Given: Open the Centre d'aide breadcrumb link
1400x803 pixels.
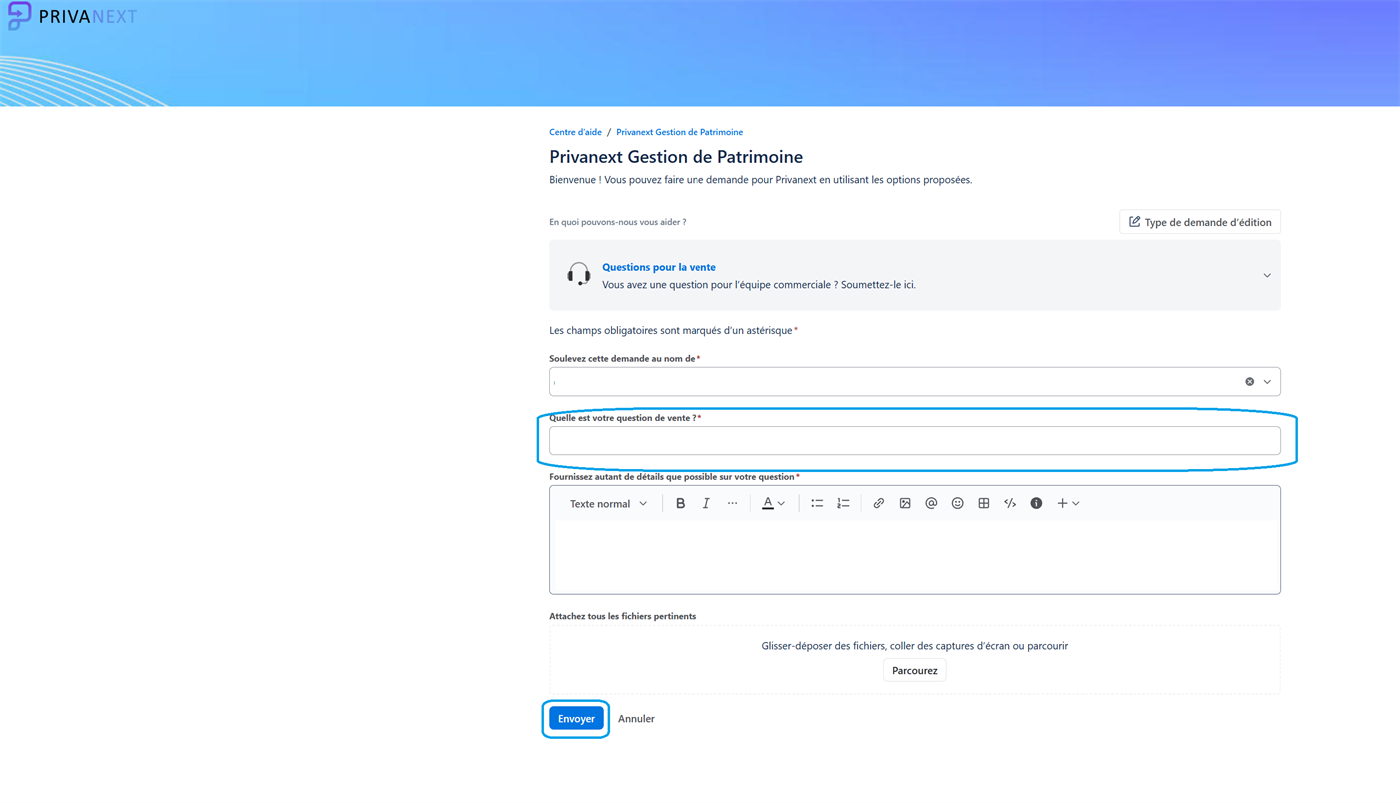Looking at the screenshot, I should 575,132.
